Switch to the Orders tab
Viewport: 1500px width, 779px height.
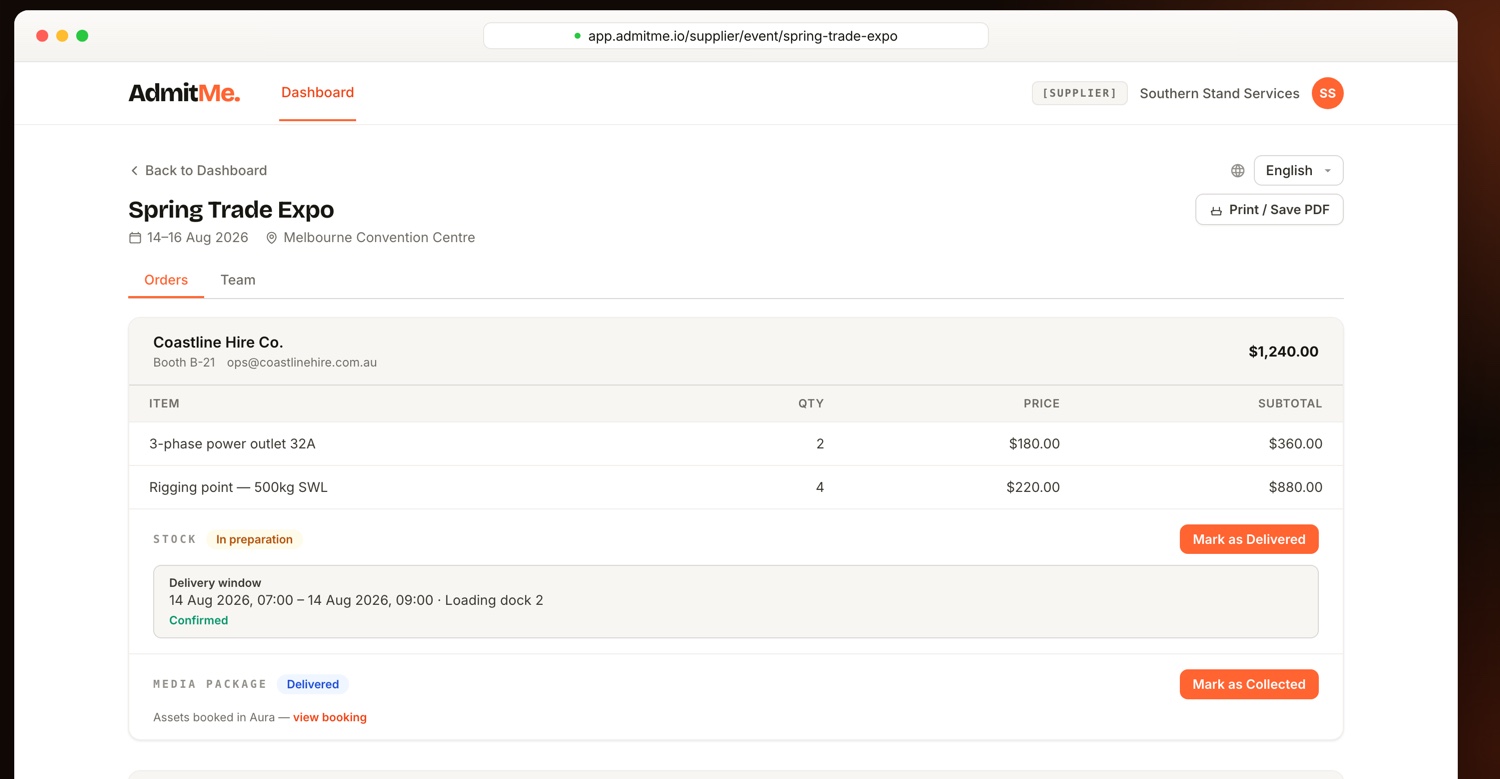point(166,280)
